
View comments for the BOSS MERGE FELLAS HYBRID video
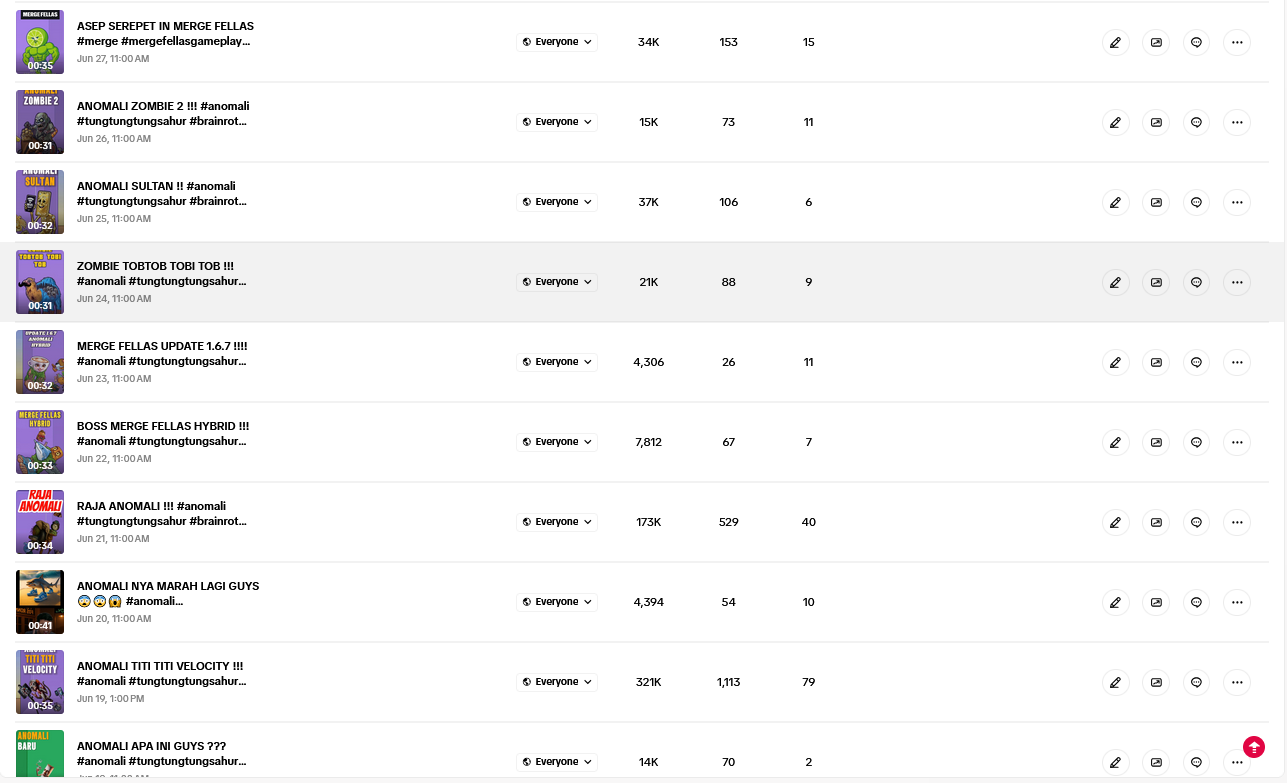coord(1196,442)
